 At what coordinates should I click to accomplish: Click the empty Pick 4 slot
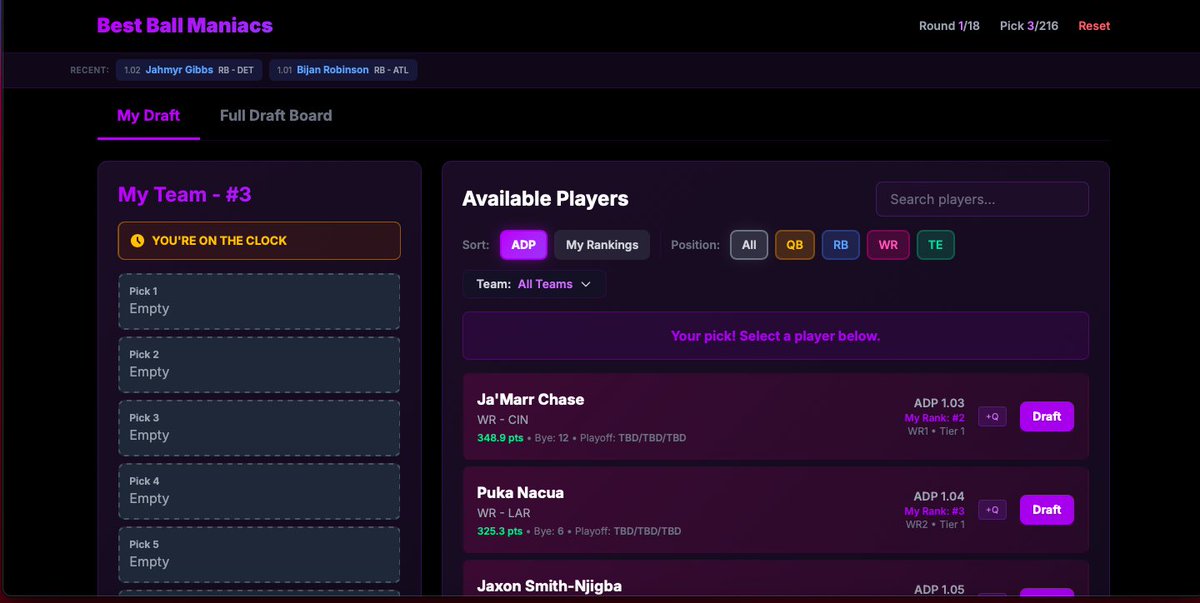pyautogui.click(x=259, y=491)
